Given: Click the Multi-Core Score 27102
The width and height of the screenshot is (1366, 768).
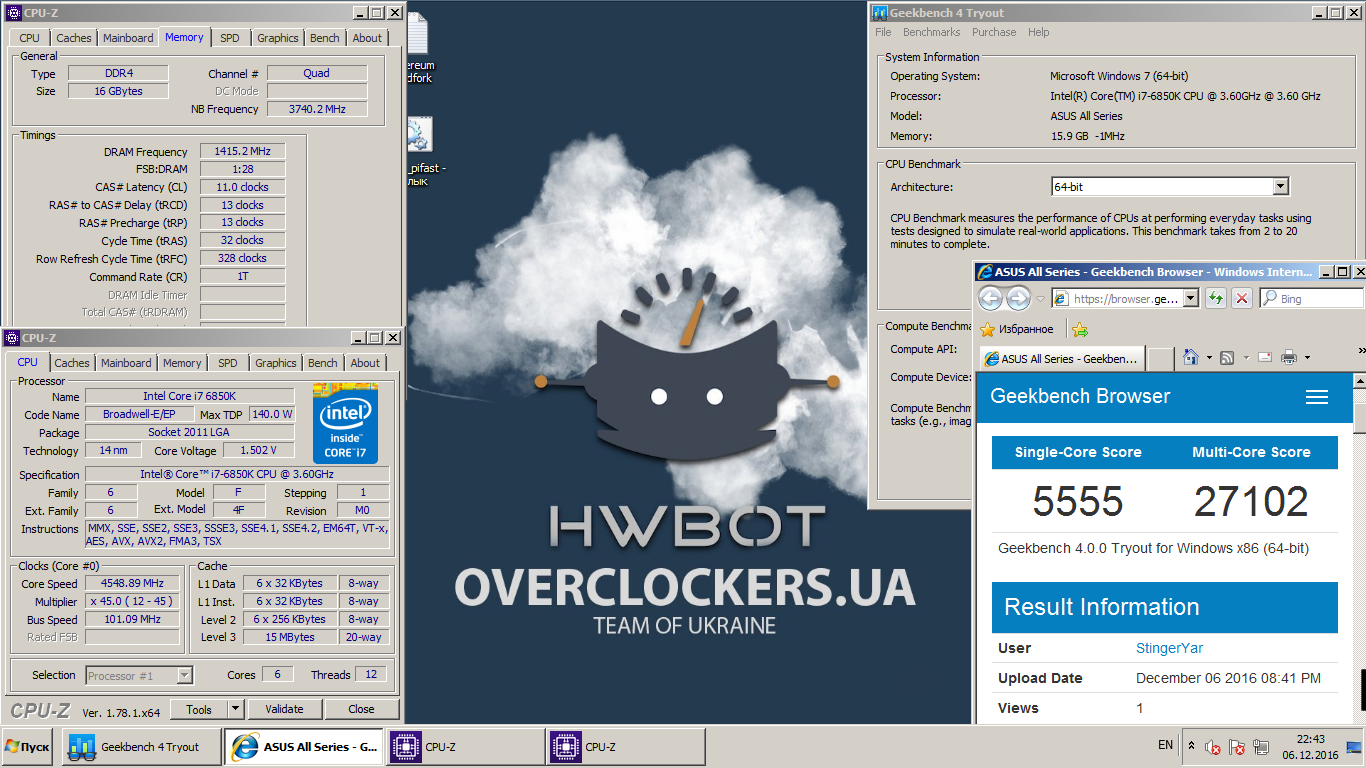Looking at the screenshot, I should pyautogui.click(x=1251, y=501).
